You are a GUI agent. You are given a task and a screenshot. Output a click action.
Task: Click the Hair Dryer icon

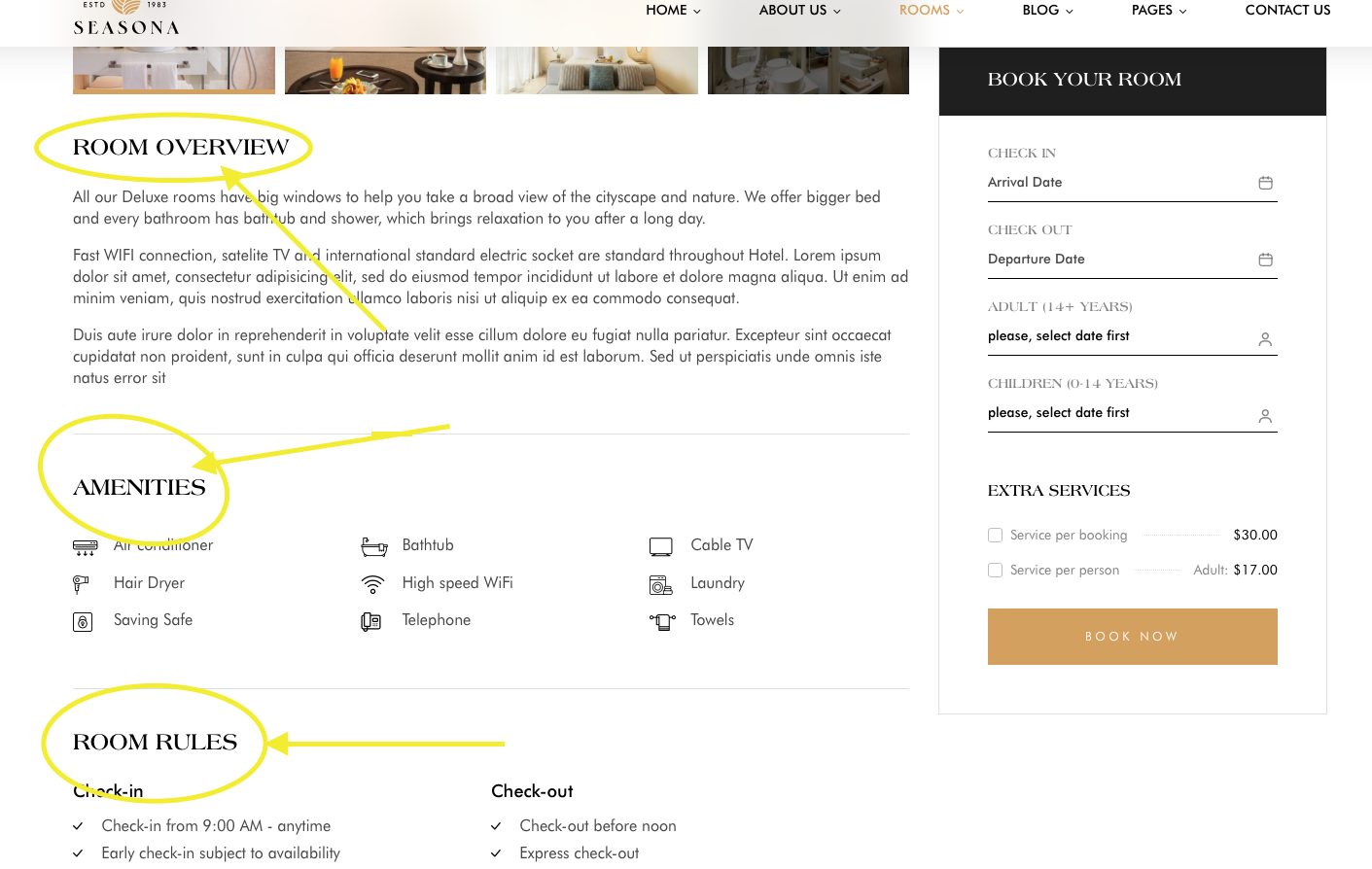point(81,584)
